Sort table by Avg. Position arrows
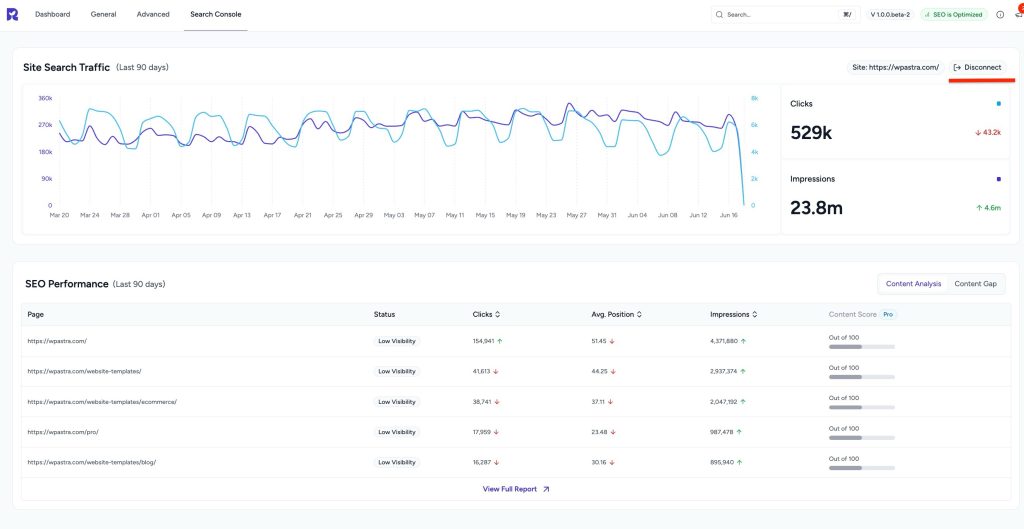Screen dimensions: 1024x529 [x=639, y=314]
